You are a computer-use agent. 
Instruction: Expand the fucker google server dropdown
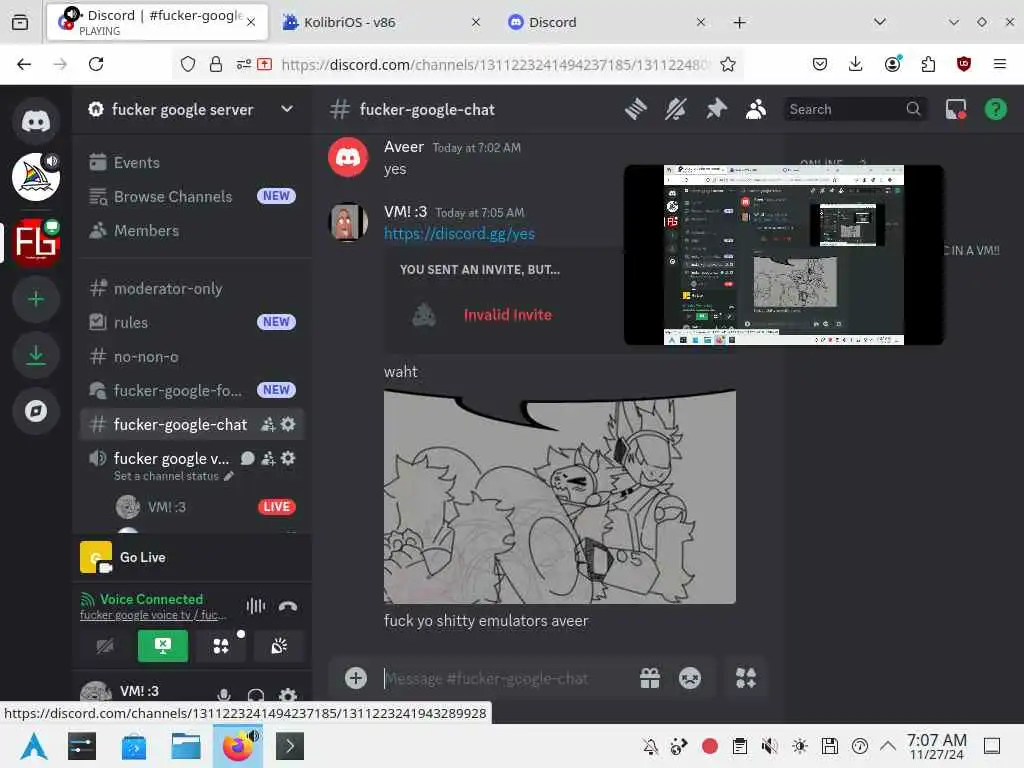pyautogui.click(x=287, y=109)
